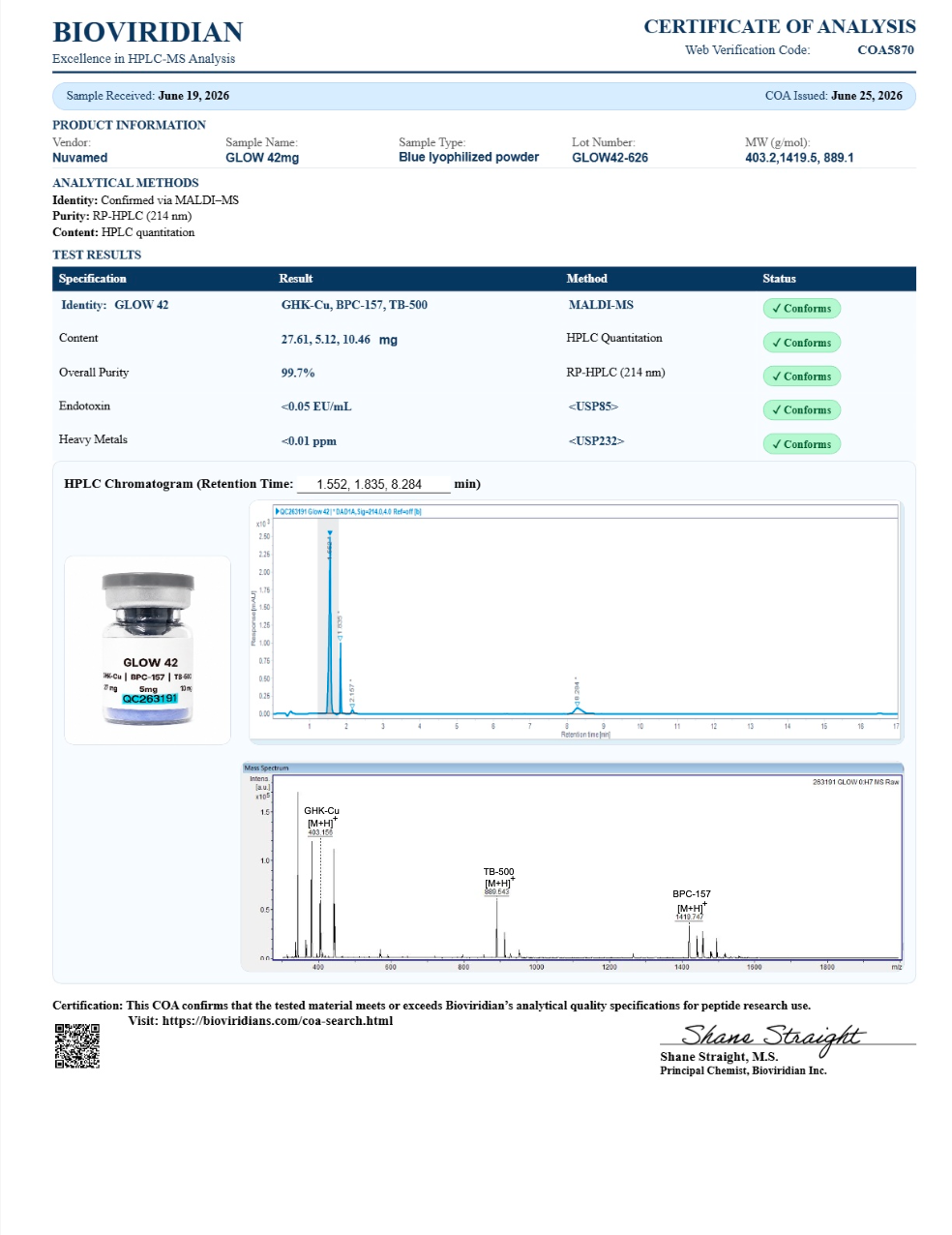Click the HPLC chromatogram plot
This screenshot has height=1235, width=952.
(x=577, y=622)
